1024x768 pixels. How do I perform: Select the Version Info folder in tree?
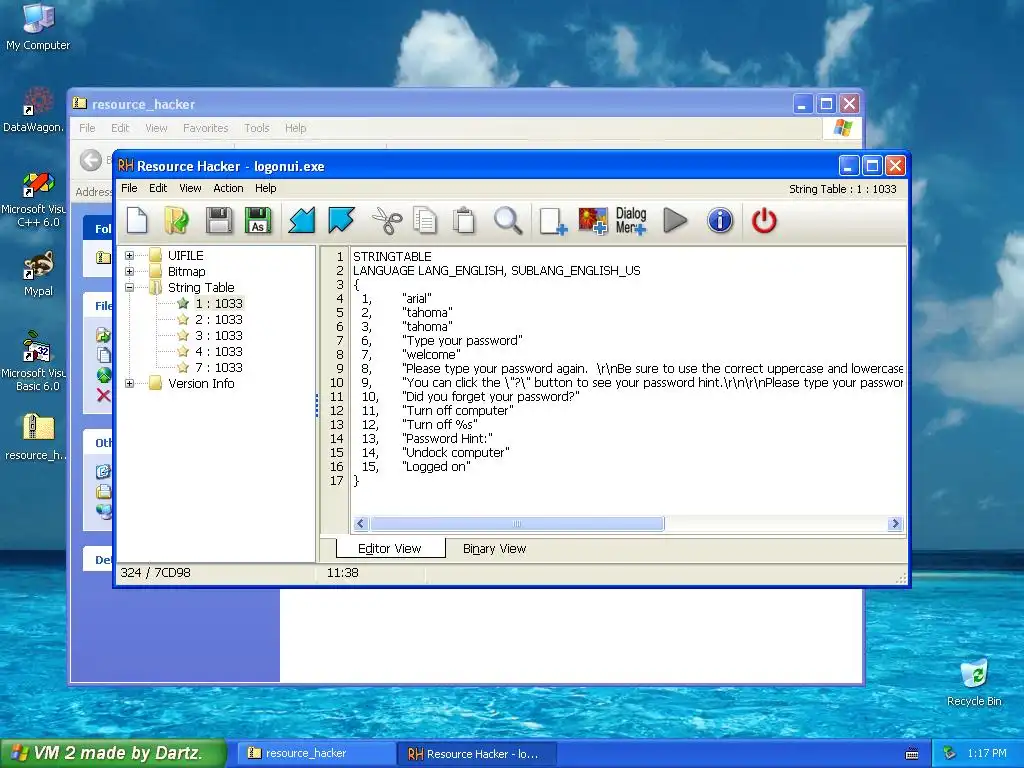pyautogui.click(x=201, y=383)
